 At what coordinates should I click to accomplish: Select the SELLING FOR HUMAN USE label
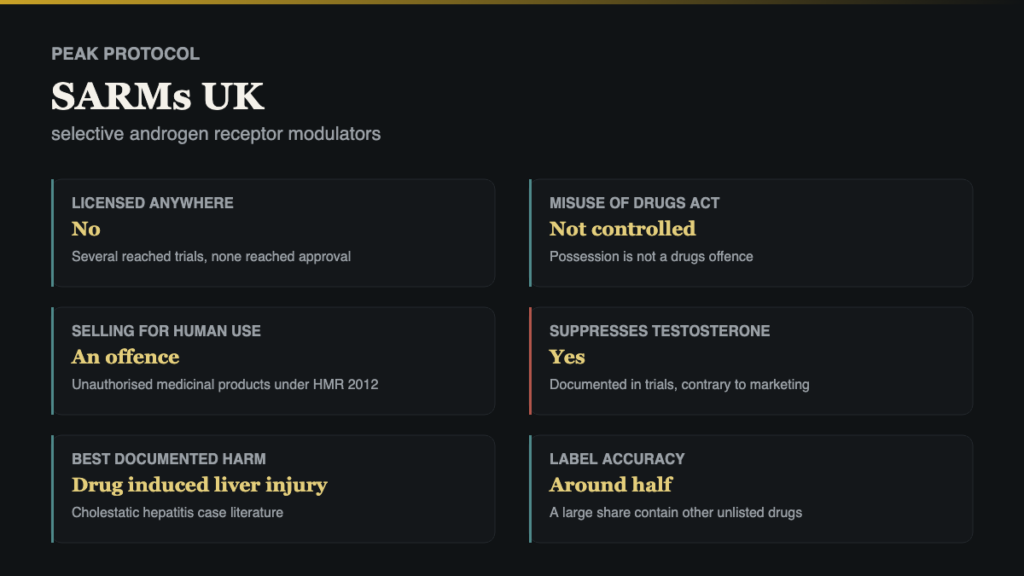[166, 331]
